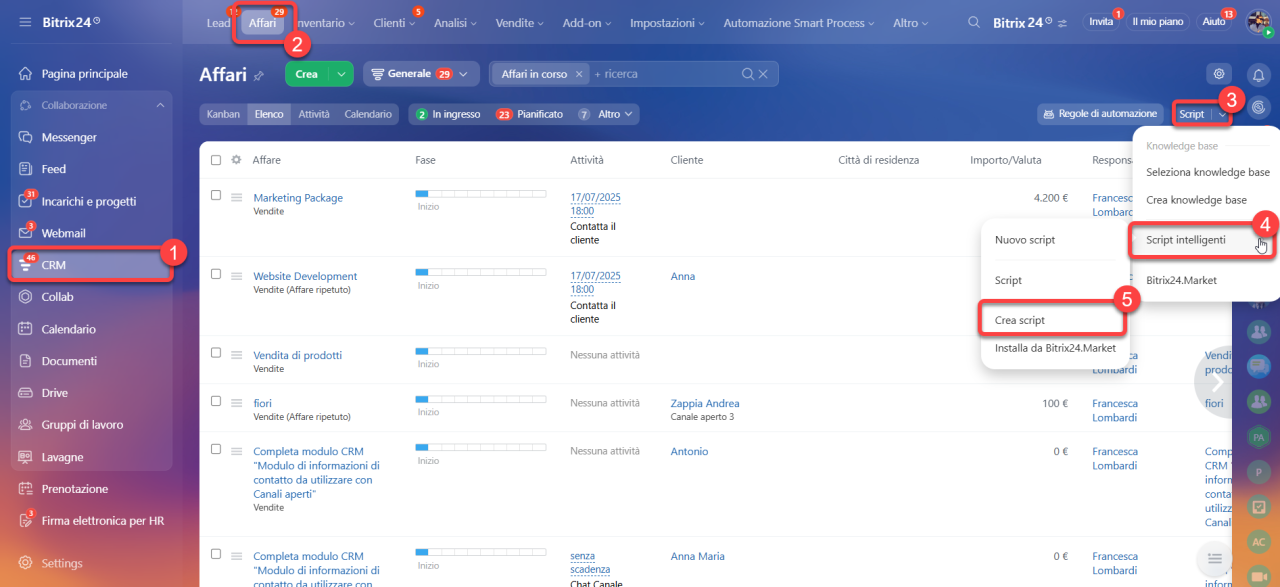This screenshot has width=1280, height=587.
Task: Open the AC avatar on right rail
Action: 1259,541
